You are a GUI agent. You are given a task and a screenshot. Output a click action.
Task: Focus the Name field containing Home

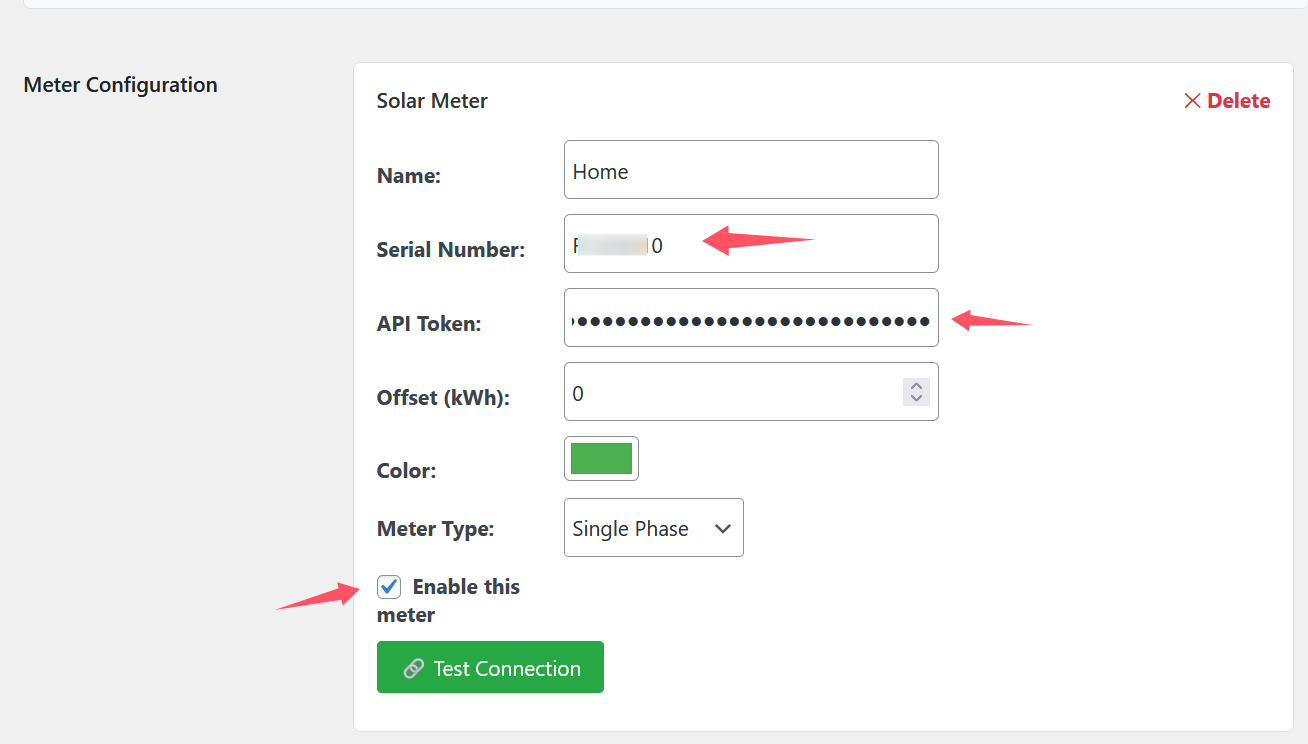(750, 170)
